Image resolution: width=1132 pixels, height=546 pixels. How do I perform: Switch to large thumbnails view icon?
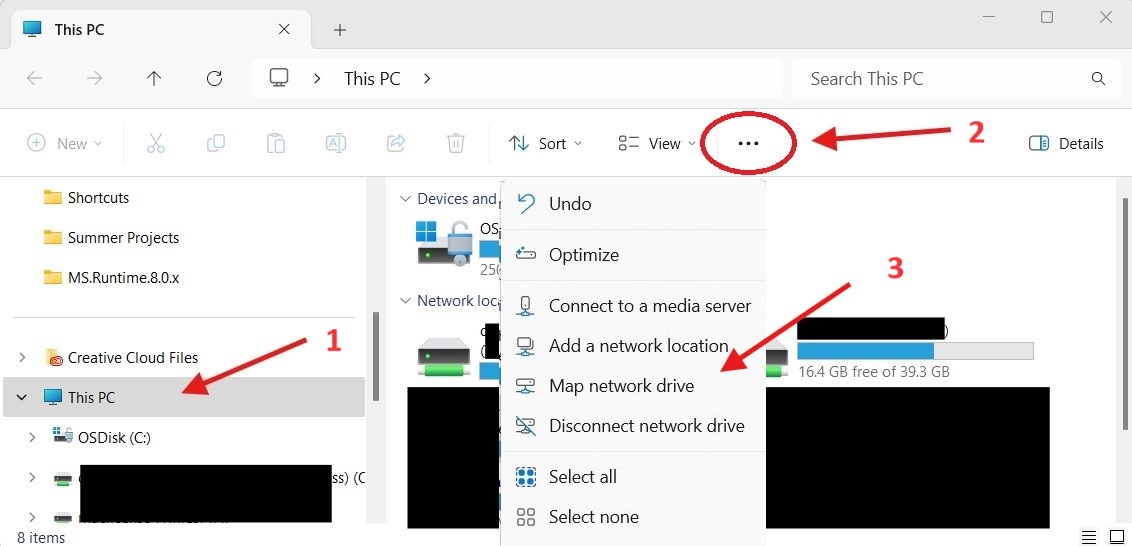point(1117,537)
